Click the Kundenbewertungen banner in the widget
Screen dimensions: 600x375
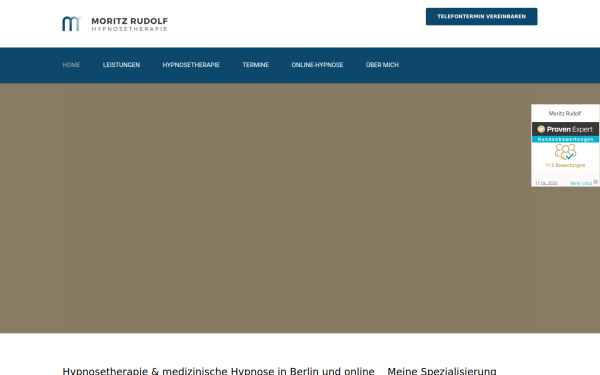tap(565, 139)
